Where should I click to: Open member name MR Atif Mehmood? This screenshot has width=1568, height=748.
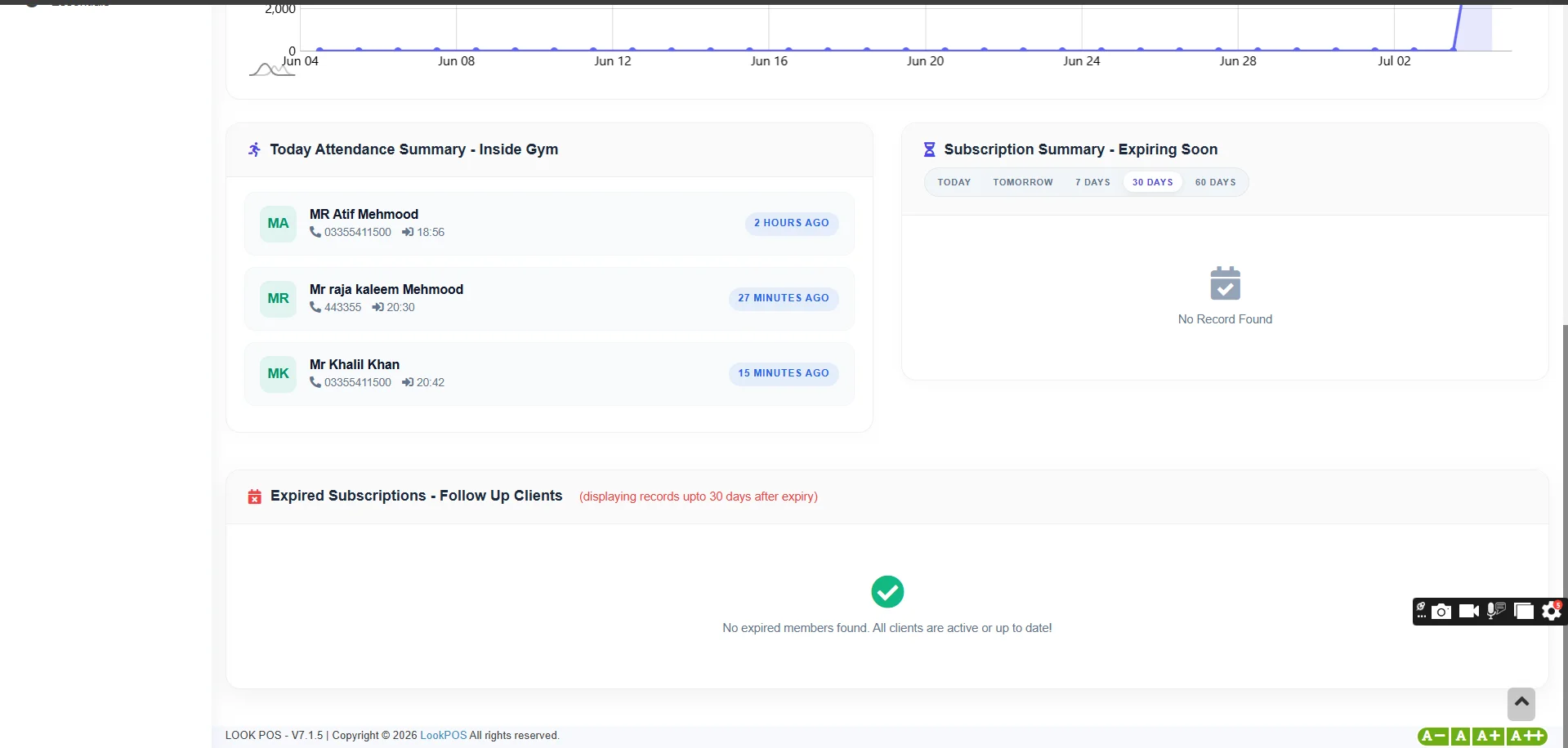[x=364, y=214]
